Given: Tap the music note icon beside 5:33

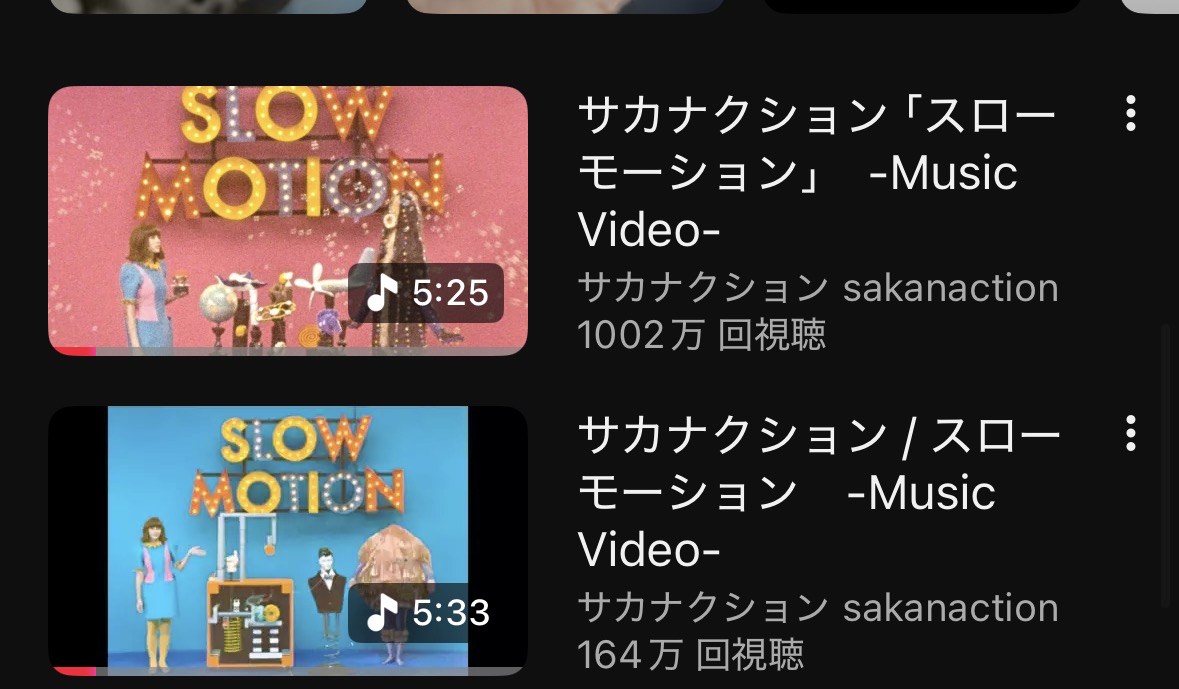Looking at the screenshot, I should coord(382,612).
